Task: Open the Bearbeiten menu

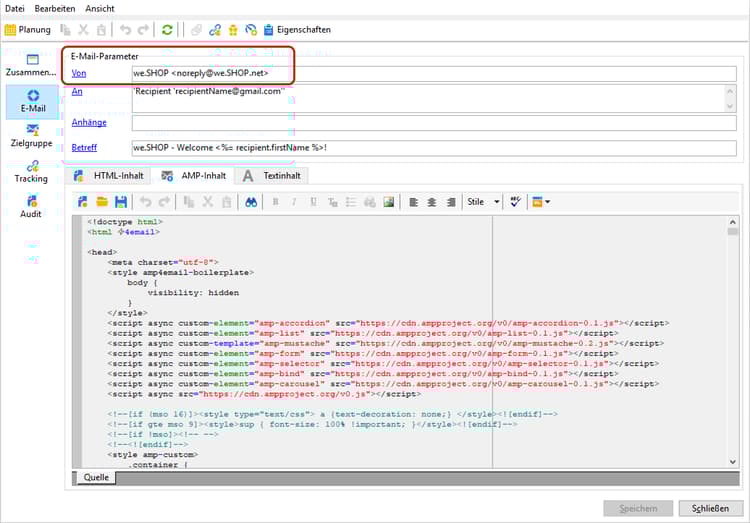Action: [55, 8]
